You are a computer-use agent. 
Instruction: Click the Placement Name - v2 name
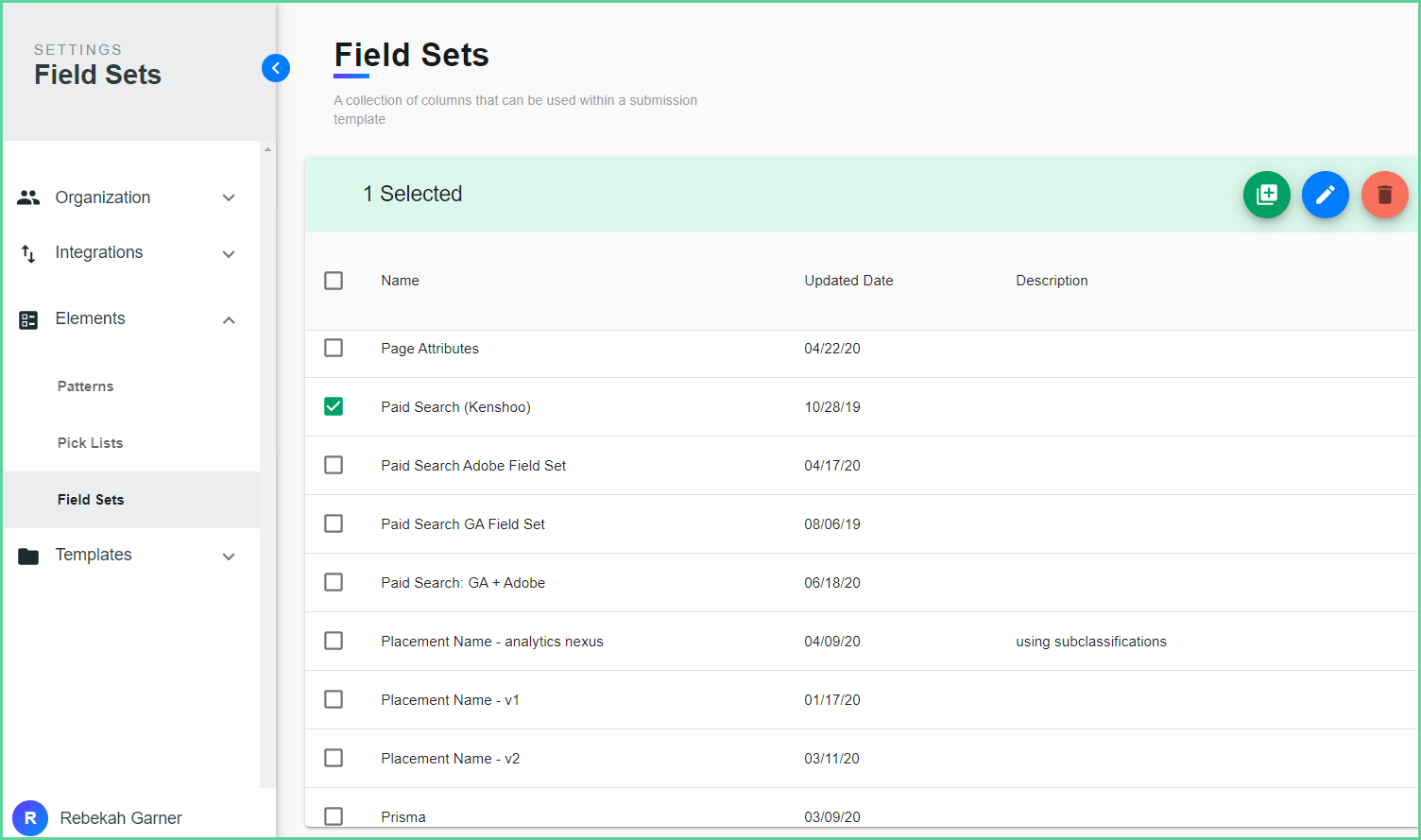click(x=450, y=759)
